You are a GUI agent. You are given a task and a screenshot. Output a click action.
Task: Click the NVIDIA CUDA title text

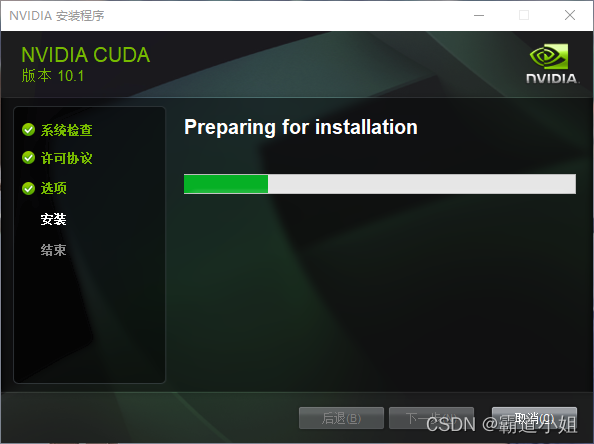pyautogui.click(x=86, y=55)
